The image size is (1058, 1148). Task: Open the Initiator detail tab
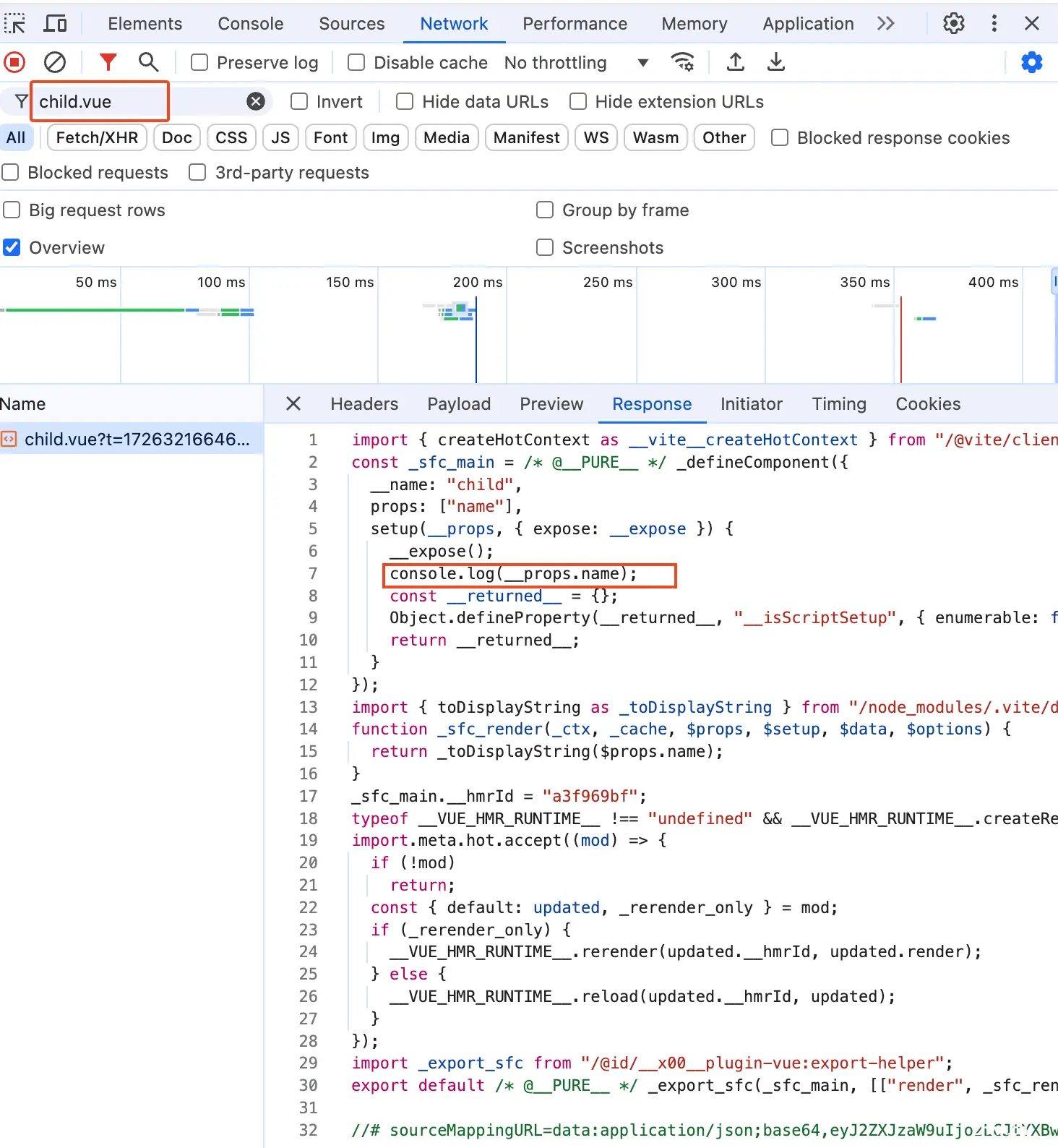click(x=752, y=404)
